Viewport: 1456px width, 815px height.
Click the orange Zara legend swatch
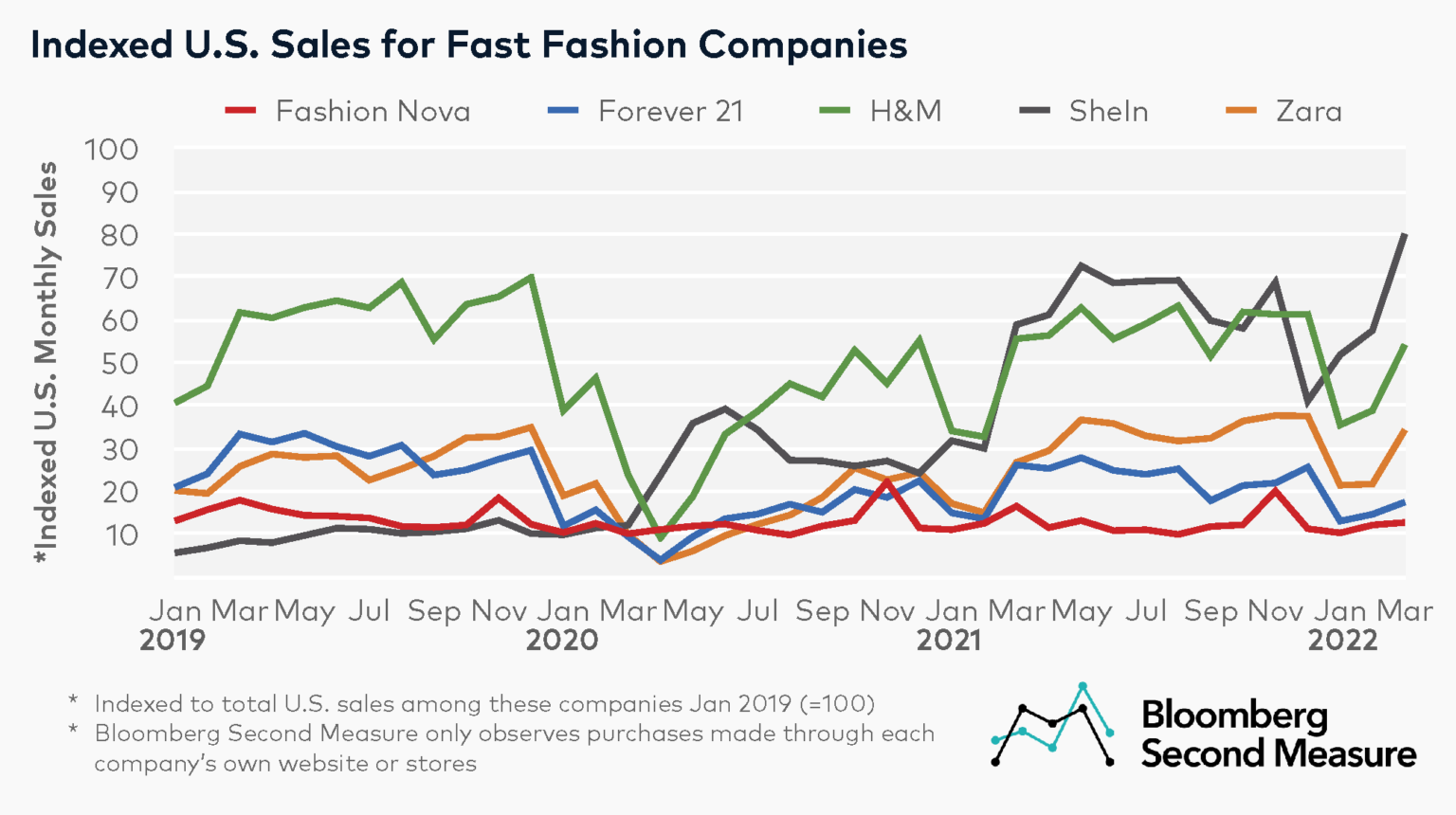(x=1241, y=111)
